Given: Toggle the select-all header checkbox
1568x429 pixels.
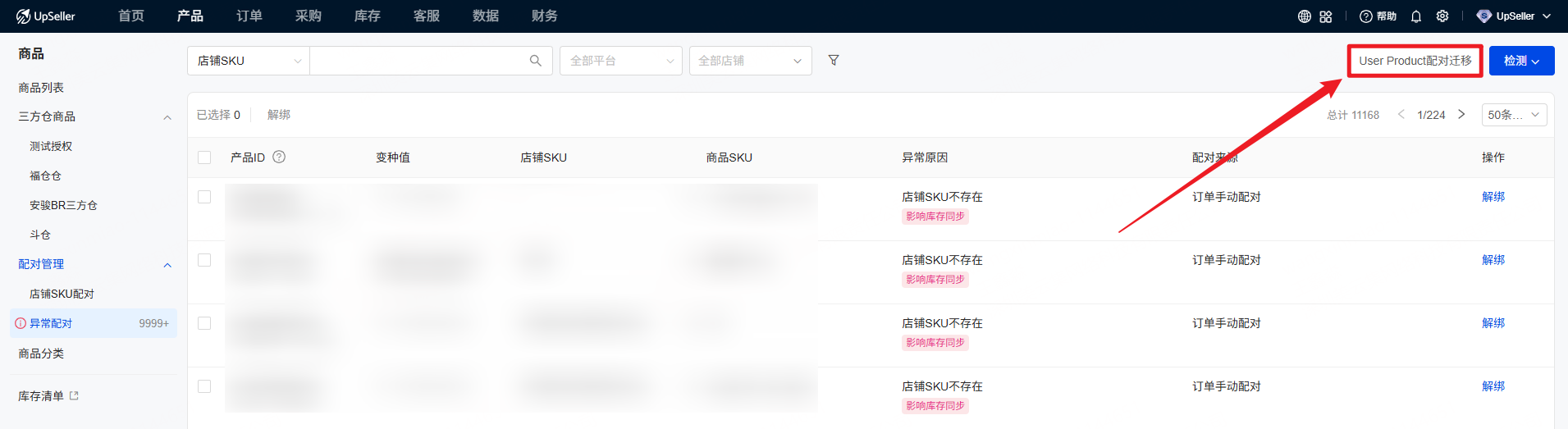Looking at the screenshot, I should [204, 157].
